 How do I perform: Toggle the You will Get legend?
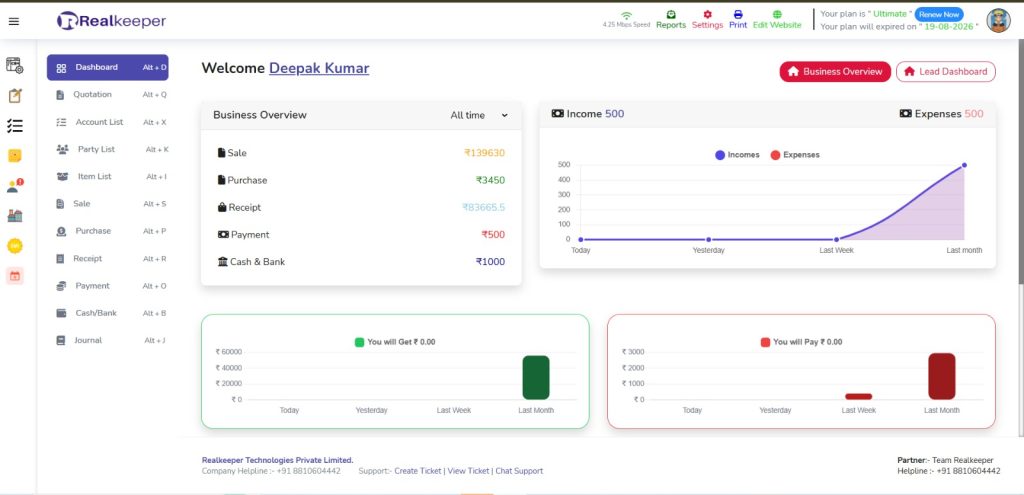point(394,342)
